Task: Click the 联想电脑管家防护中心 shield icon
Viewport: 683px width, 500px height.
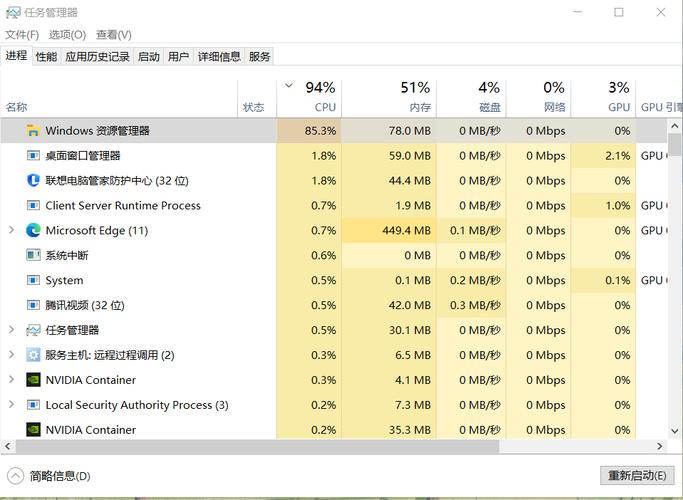Action: click(x=33, y=180)
